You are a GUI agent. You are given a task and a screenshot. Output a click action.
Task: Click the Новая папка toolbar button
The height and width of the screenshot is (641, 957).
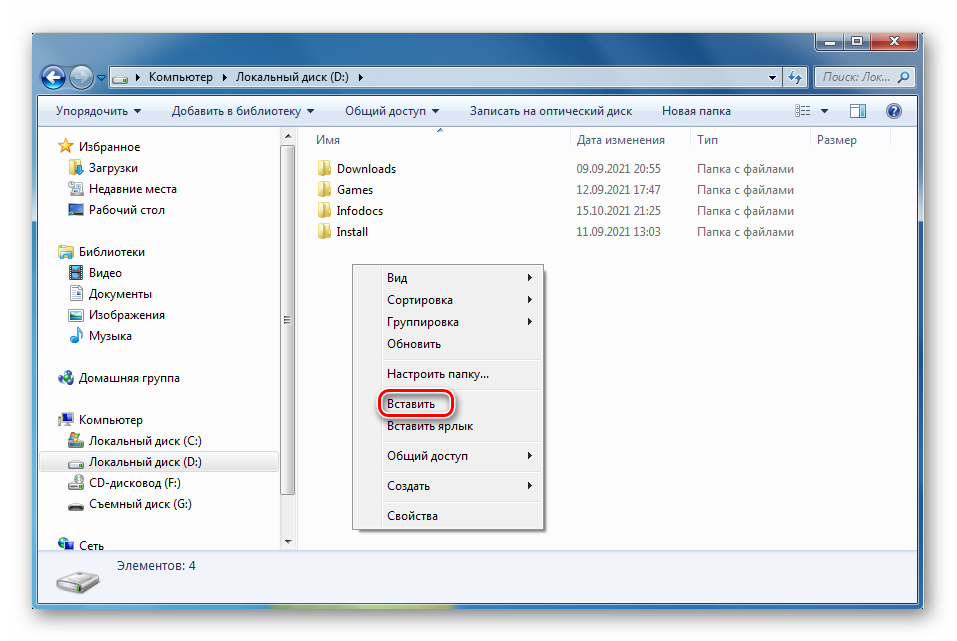[696, 111]
